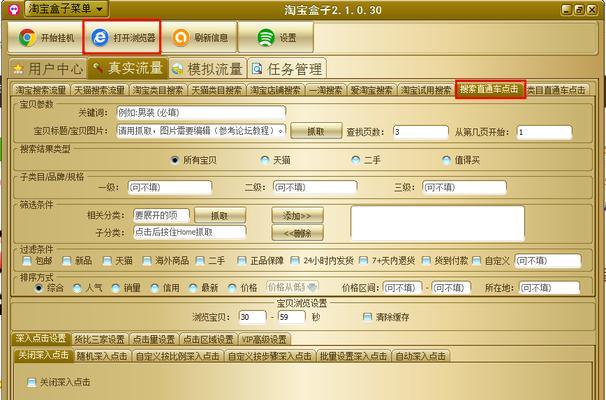
Task: Select the 二手 search result radio button
Action: [356, 160]
